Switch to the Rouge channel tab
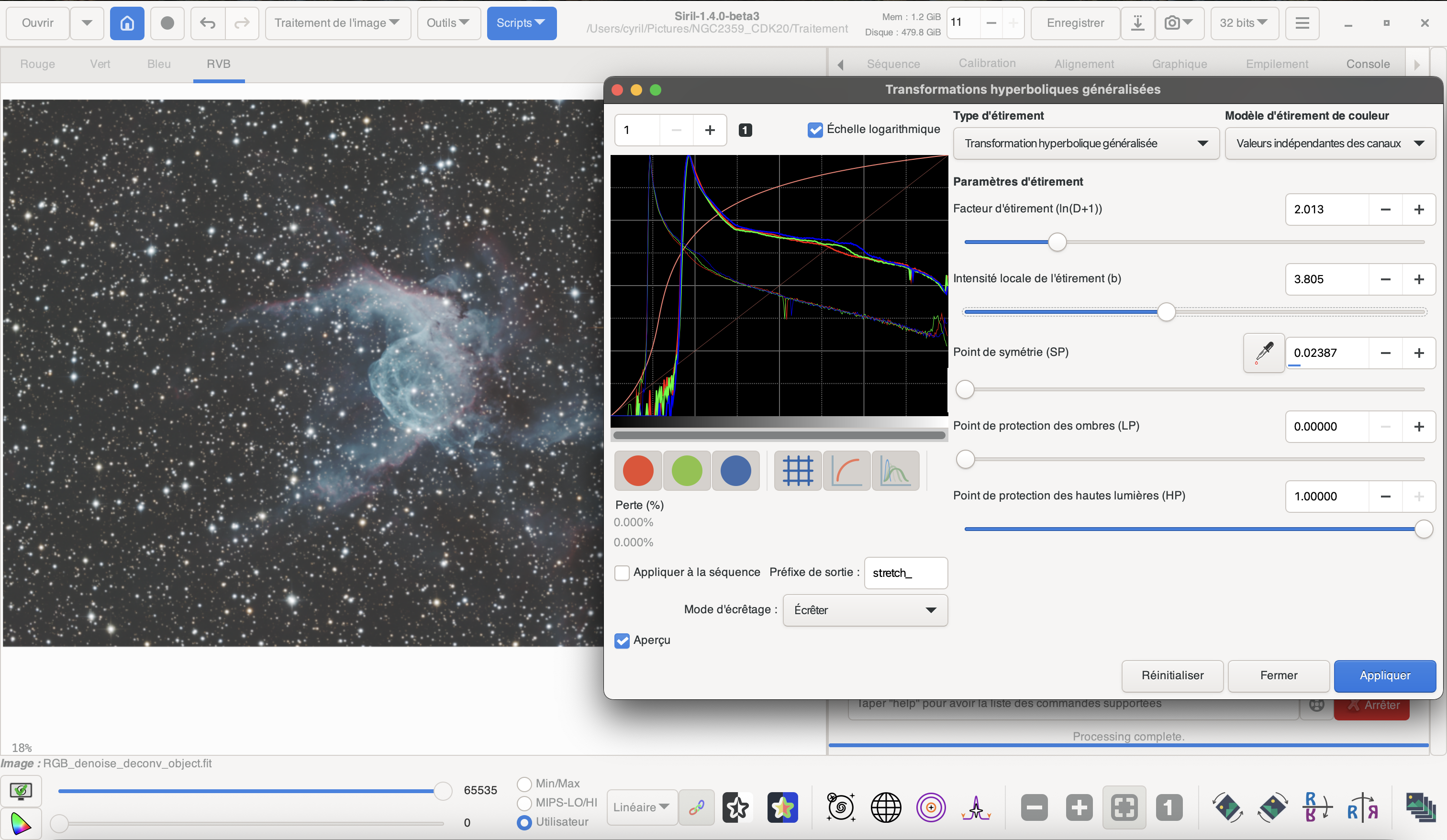 point(37,64)
